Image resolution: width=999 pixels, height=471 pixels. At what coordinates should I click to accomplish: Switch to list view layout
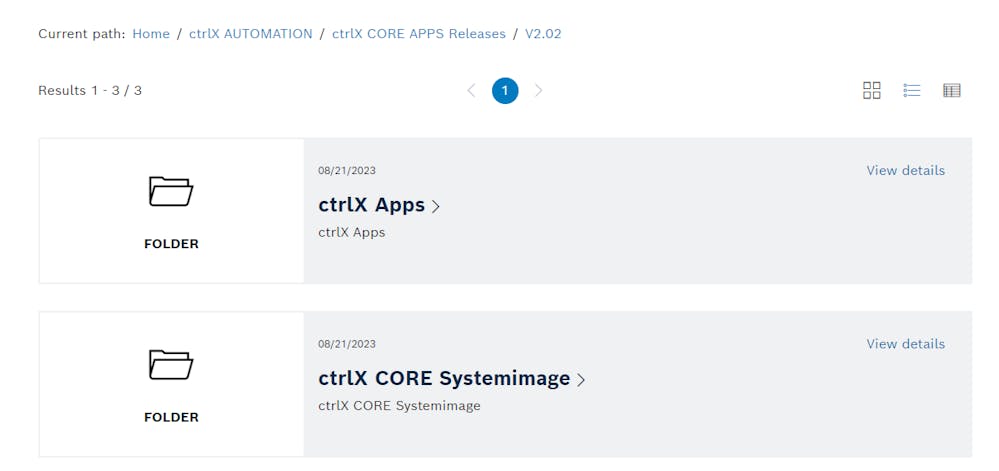[911, 91]
